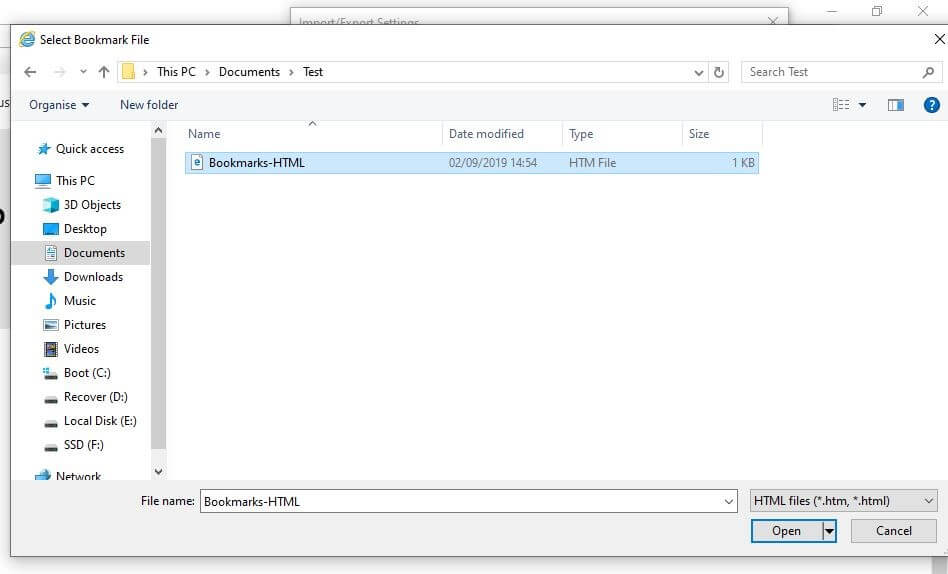Click the Quick access star icon
The width and height of the screenshot is (948, 574).
[44, 149]
